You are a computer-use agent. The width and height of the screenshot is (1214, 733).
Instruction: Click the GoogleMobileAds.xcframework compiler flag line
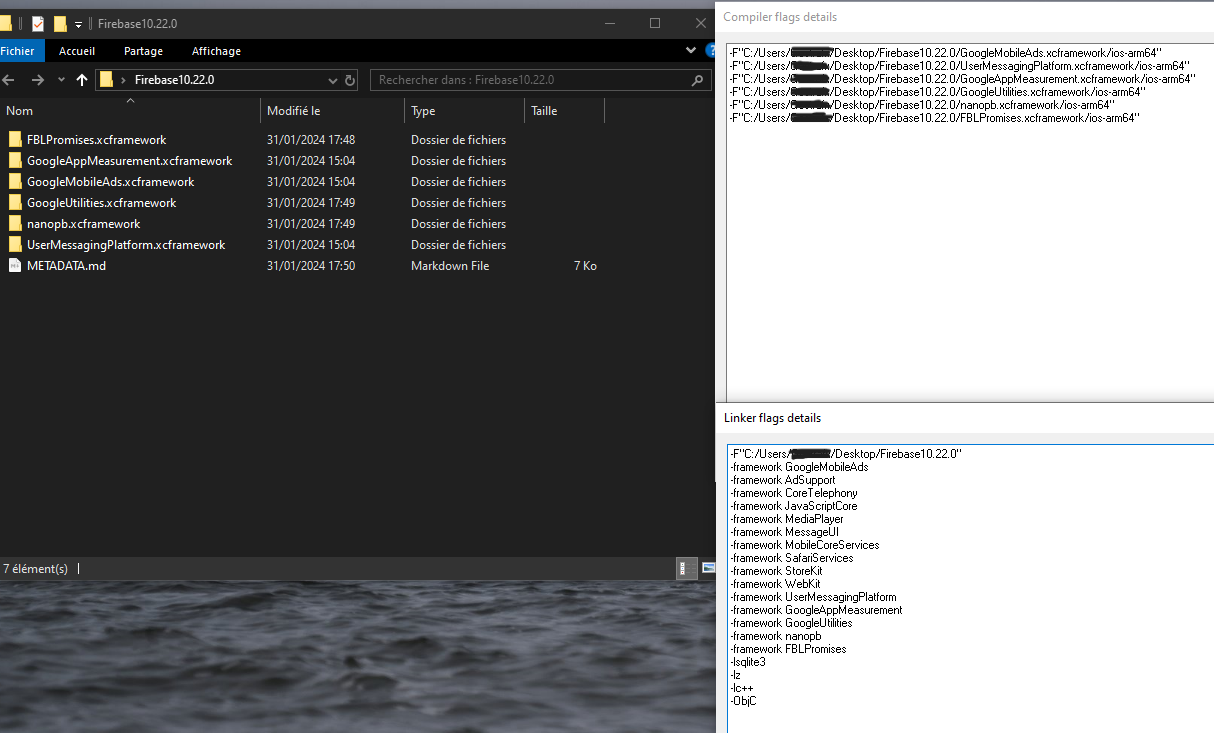pyautogui.click(x=946, y=52)
